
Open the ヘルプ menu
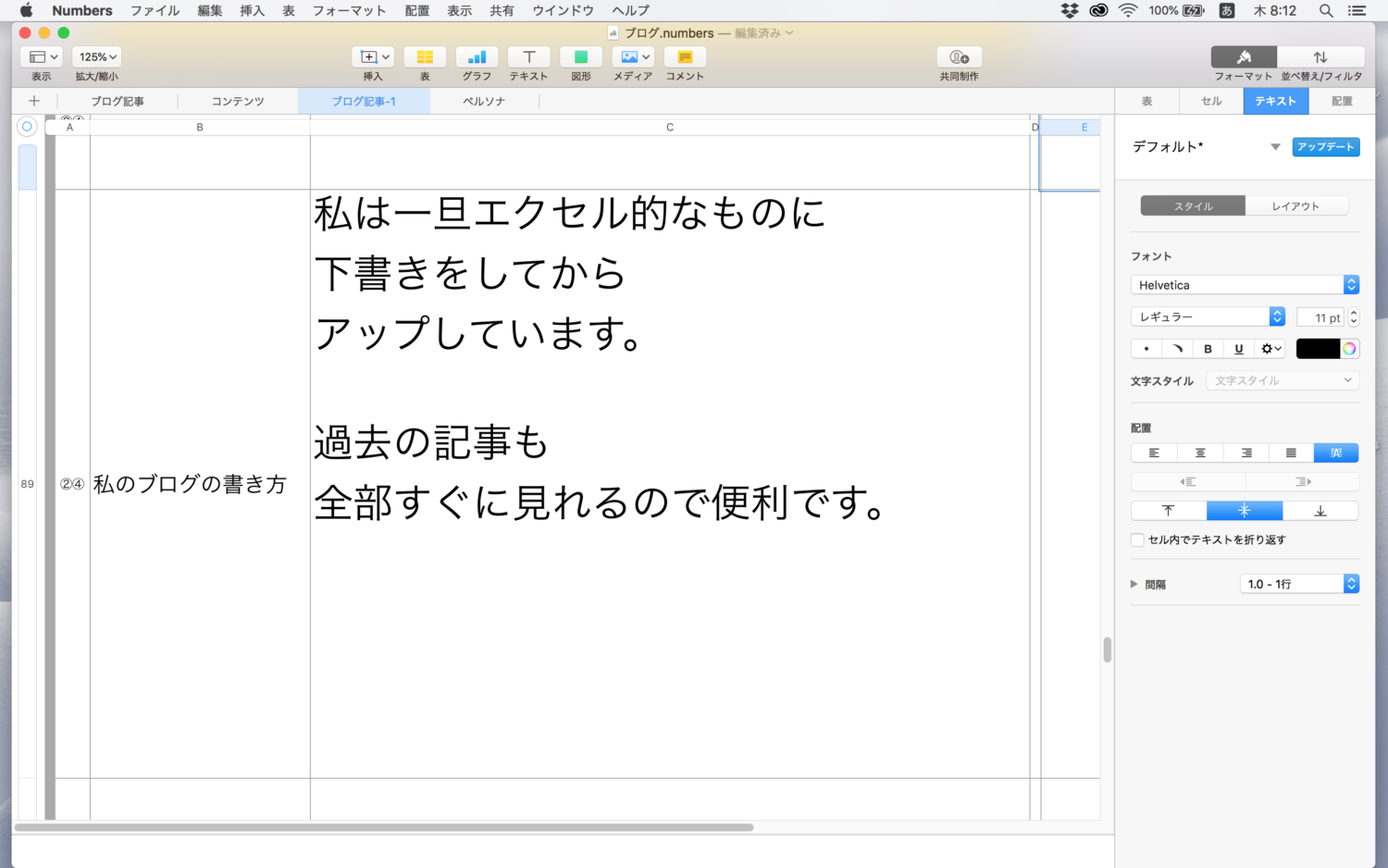click(631, 10)
